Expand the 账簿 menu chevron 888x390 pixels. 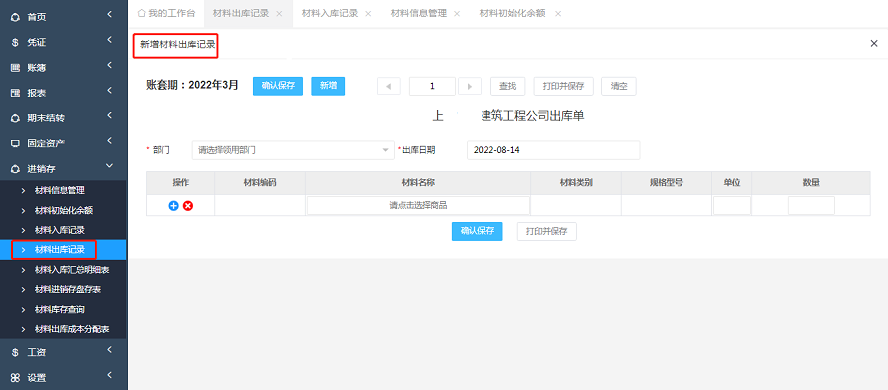coord(109,65)
